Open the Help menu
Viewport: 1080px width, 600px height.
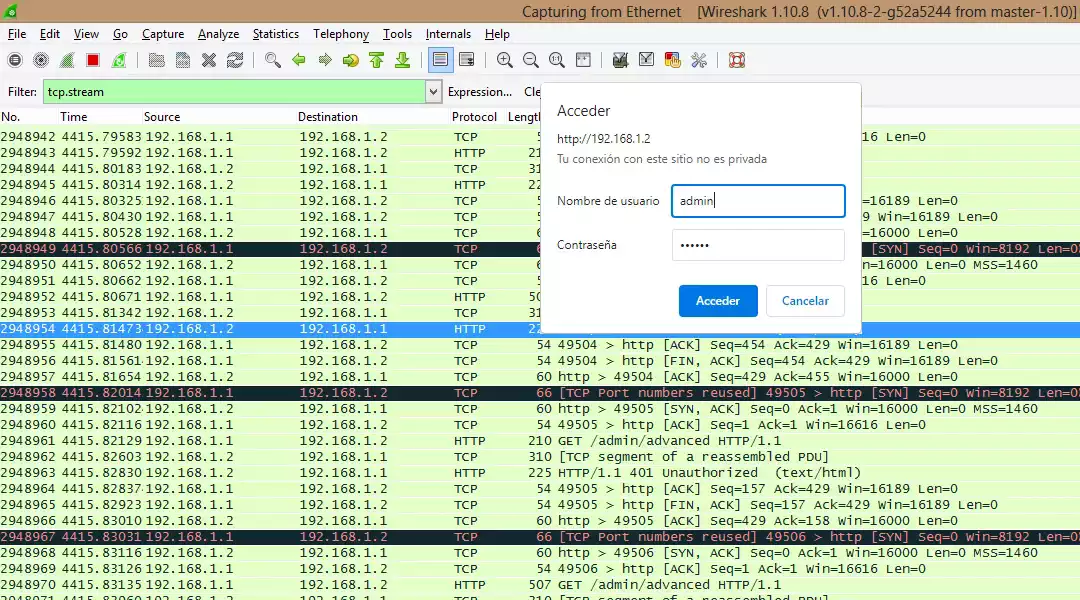[497, 34]
